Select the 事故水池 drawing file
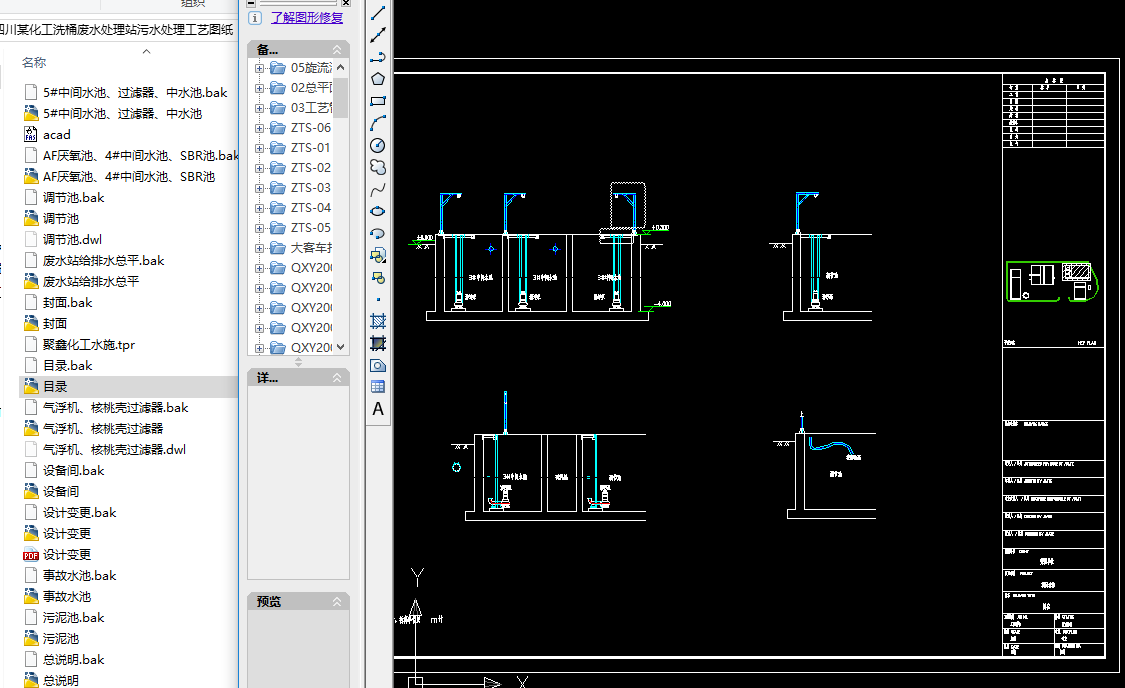Viewport: 1125px width, 688px height. [67, 596]
